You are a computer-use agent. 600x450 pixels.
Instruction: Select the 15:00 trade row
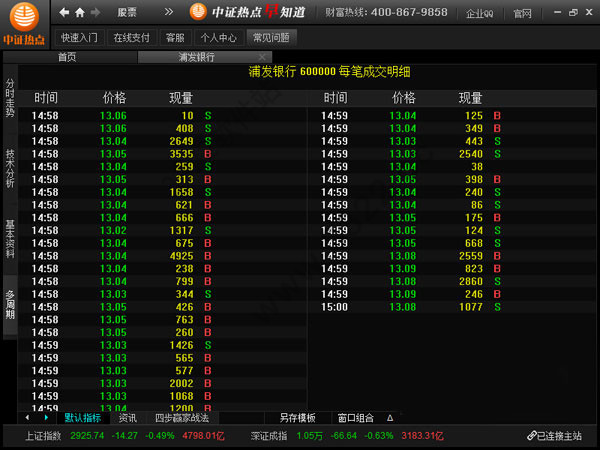coord(452,307)
